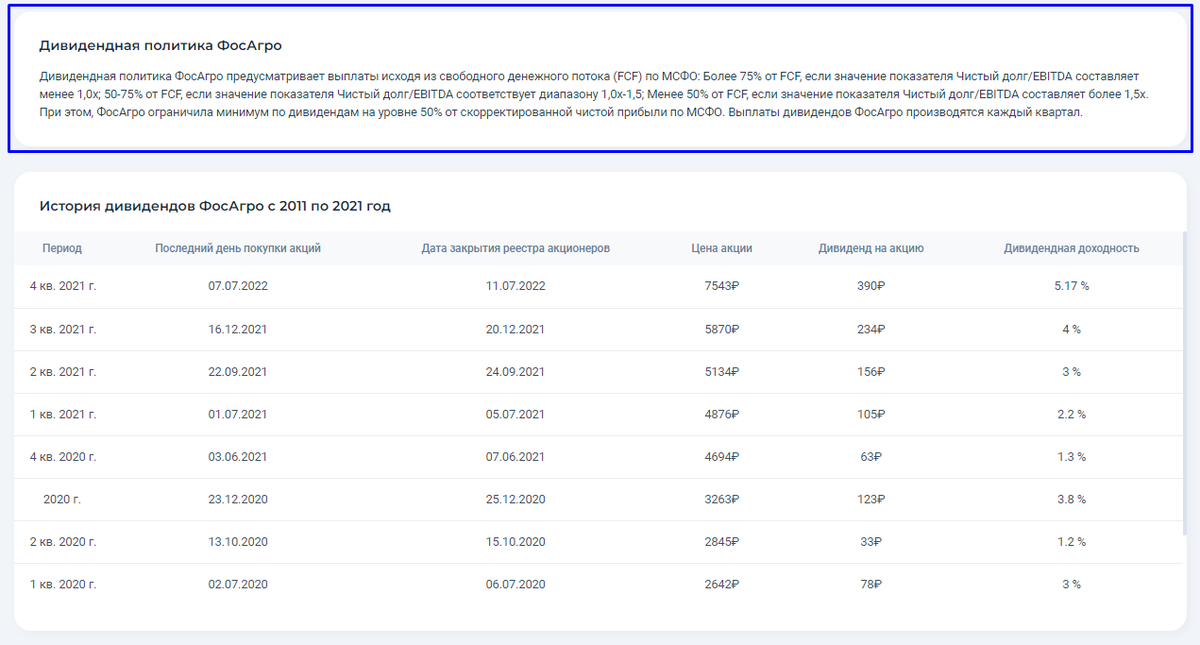Click the share price '2642₽'
1200x645 pixels.
click(721, 584)
